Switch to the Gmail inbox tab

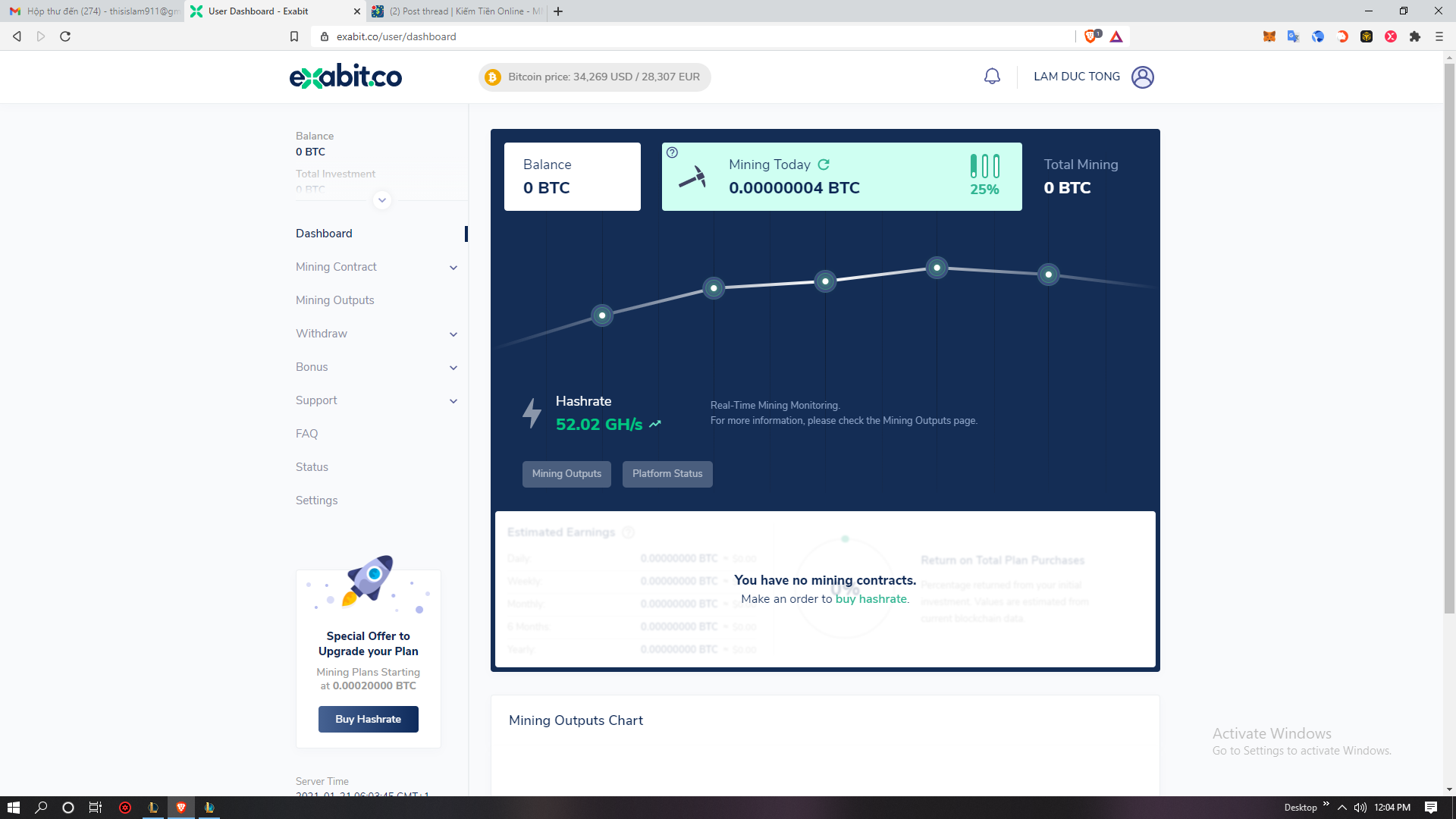coord(95,11)
